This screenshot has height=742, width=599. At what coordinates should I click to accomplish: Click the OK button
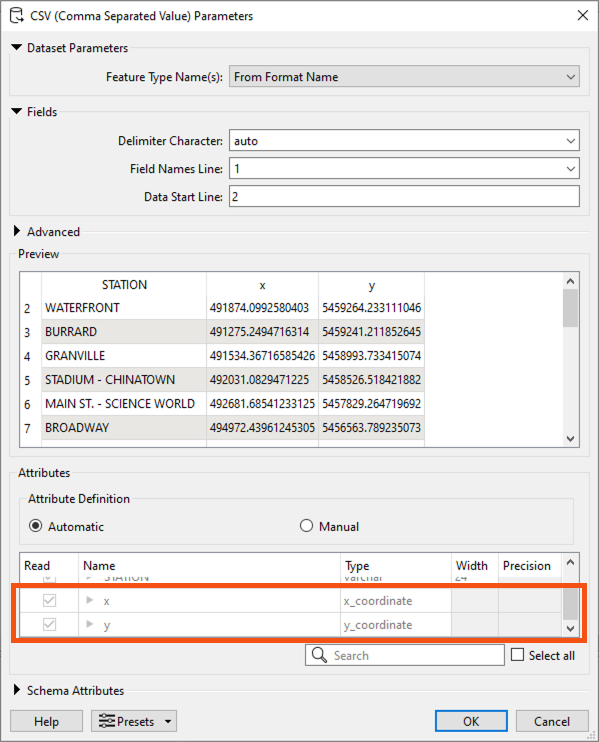pos(471,721)
